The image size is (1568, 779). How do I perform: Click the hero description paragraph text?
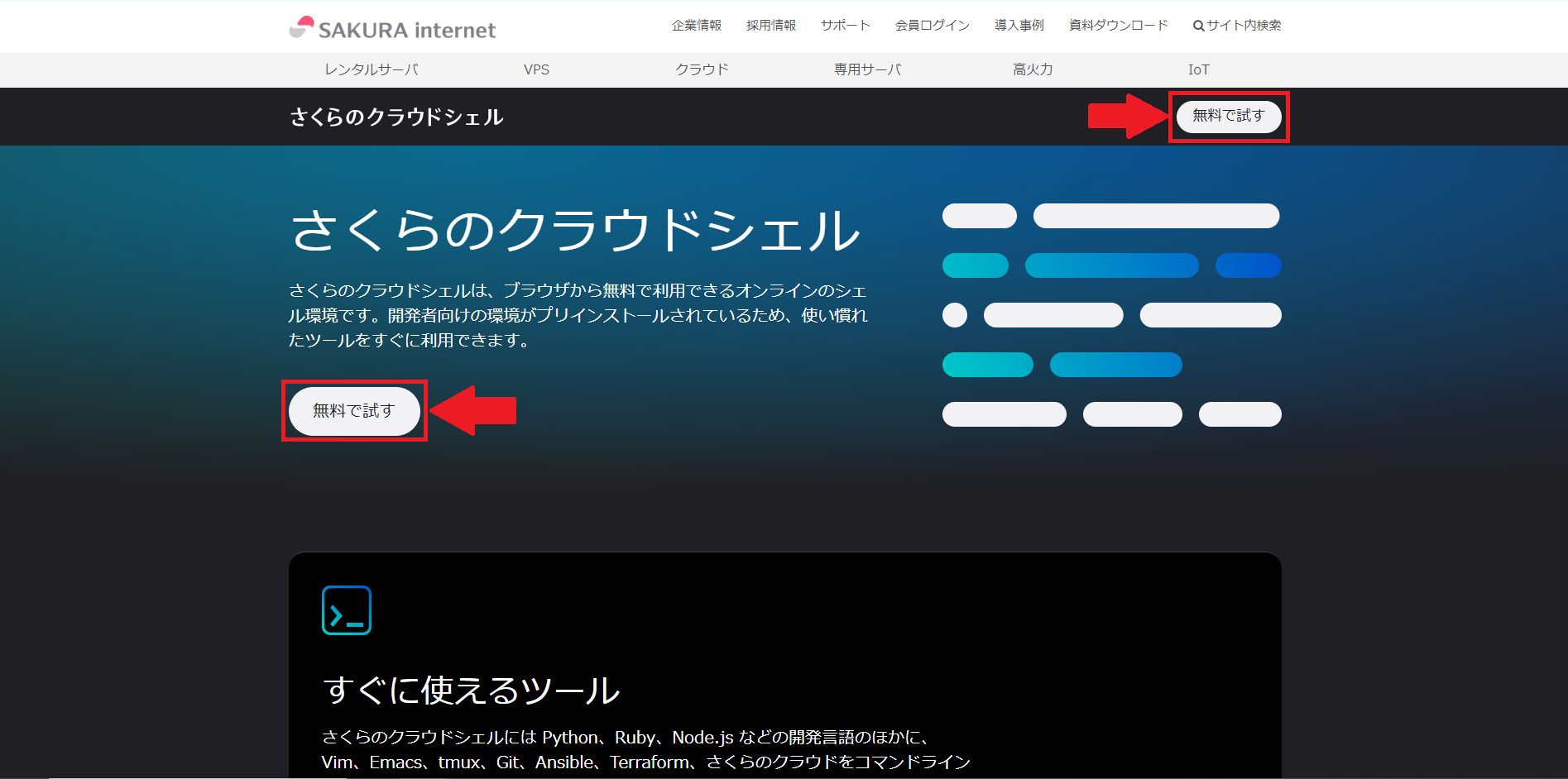pyautogui.click(x=578, y=315)
